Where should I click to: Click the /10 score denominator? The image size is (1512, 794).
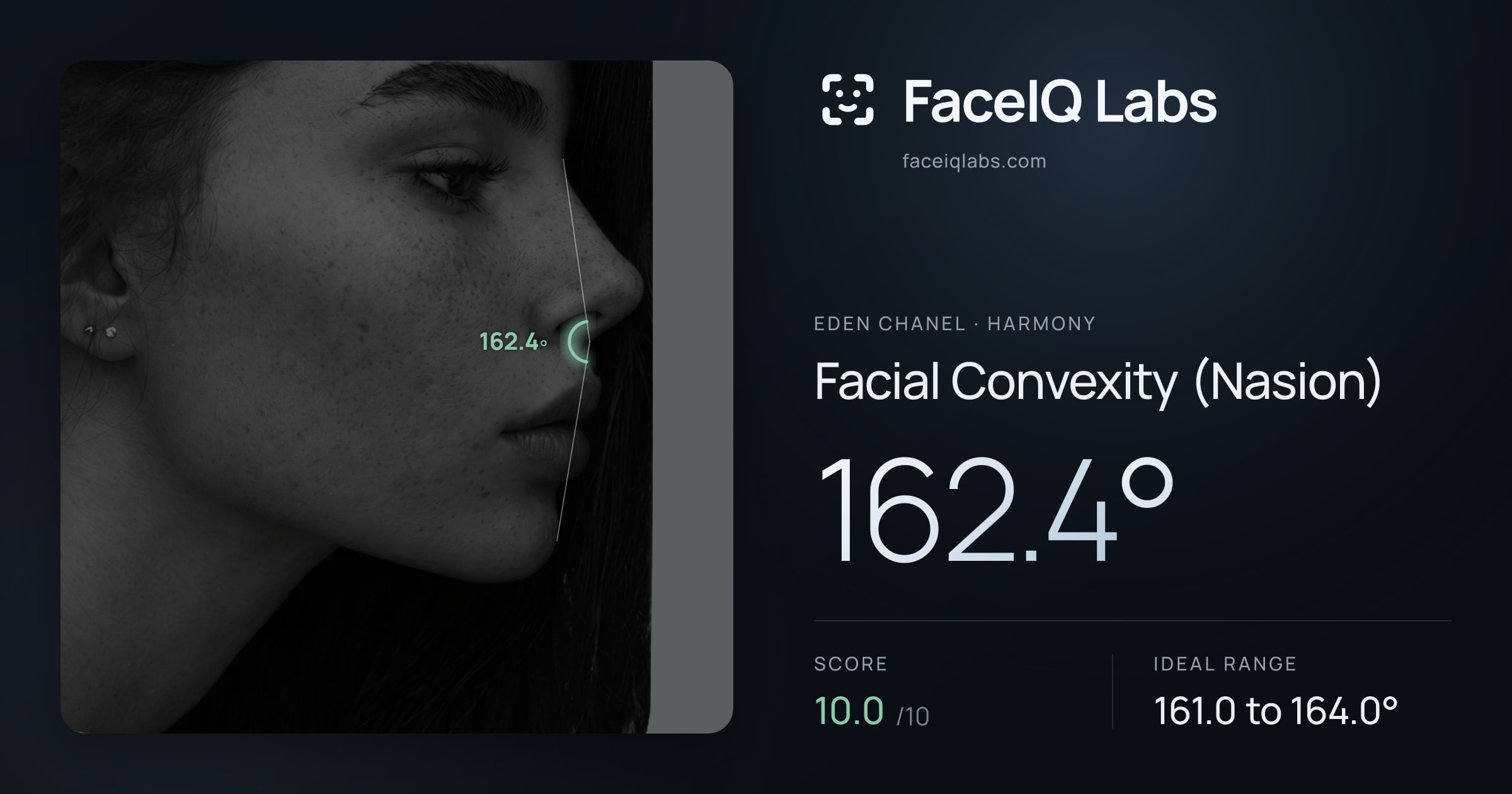(913, 716)
